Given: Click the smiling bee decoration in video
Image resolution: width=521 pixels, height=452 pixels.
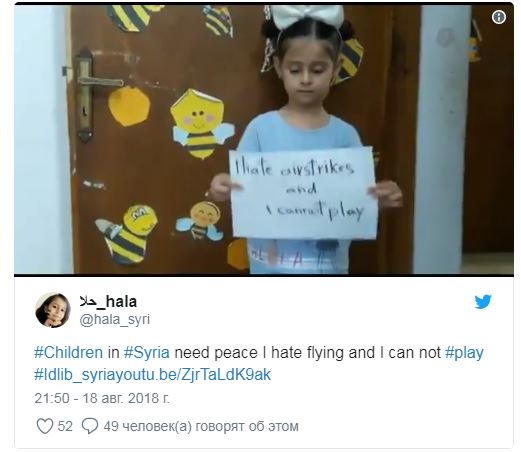Looking at the screenshot, I should click(x=200, y=124).
